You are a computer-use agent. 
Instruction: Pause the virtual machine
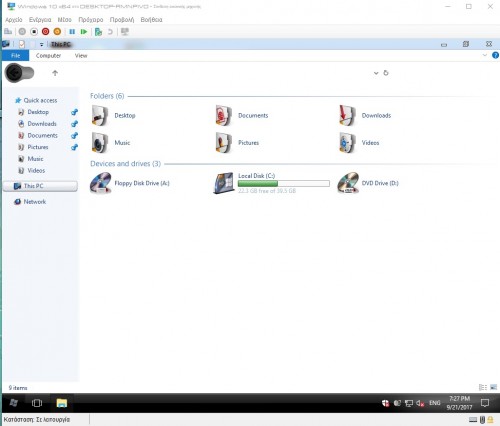tap(72, 32)
